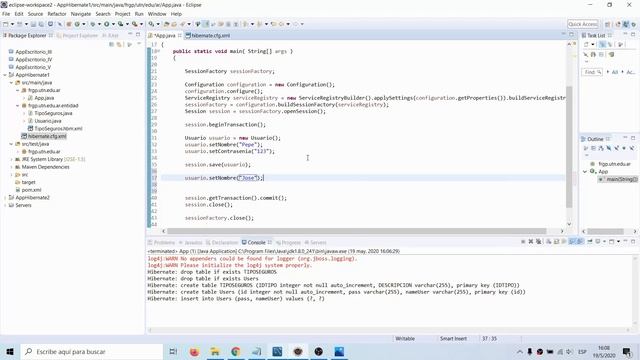Viewport: 640px width, 360px height.
Task: Switch to the Servers bottom tab
Action: pos(316,242)
